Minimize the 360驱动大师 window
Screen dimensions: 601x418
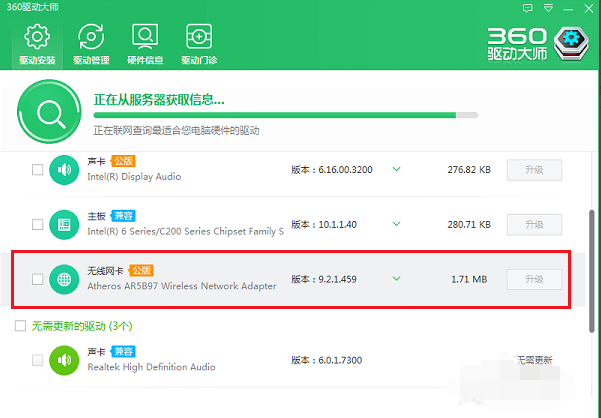[x=568, y=8]
